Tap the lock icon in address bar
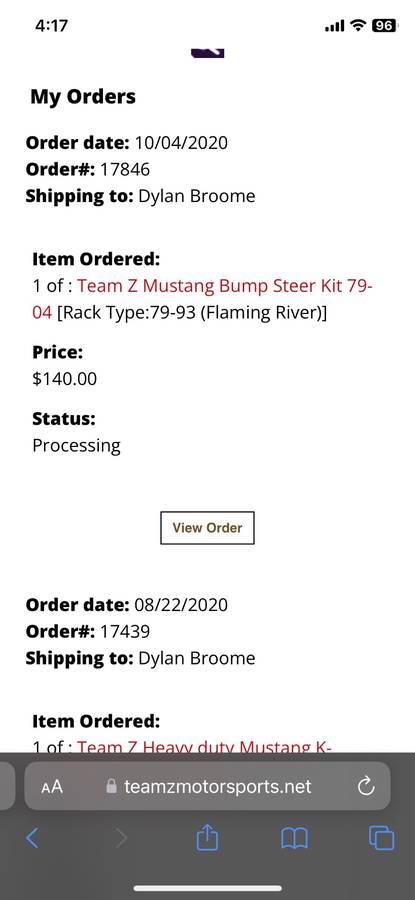Viewport: 415px width, 900px height. (x=112, y=786)
